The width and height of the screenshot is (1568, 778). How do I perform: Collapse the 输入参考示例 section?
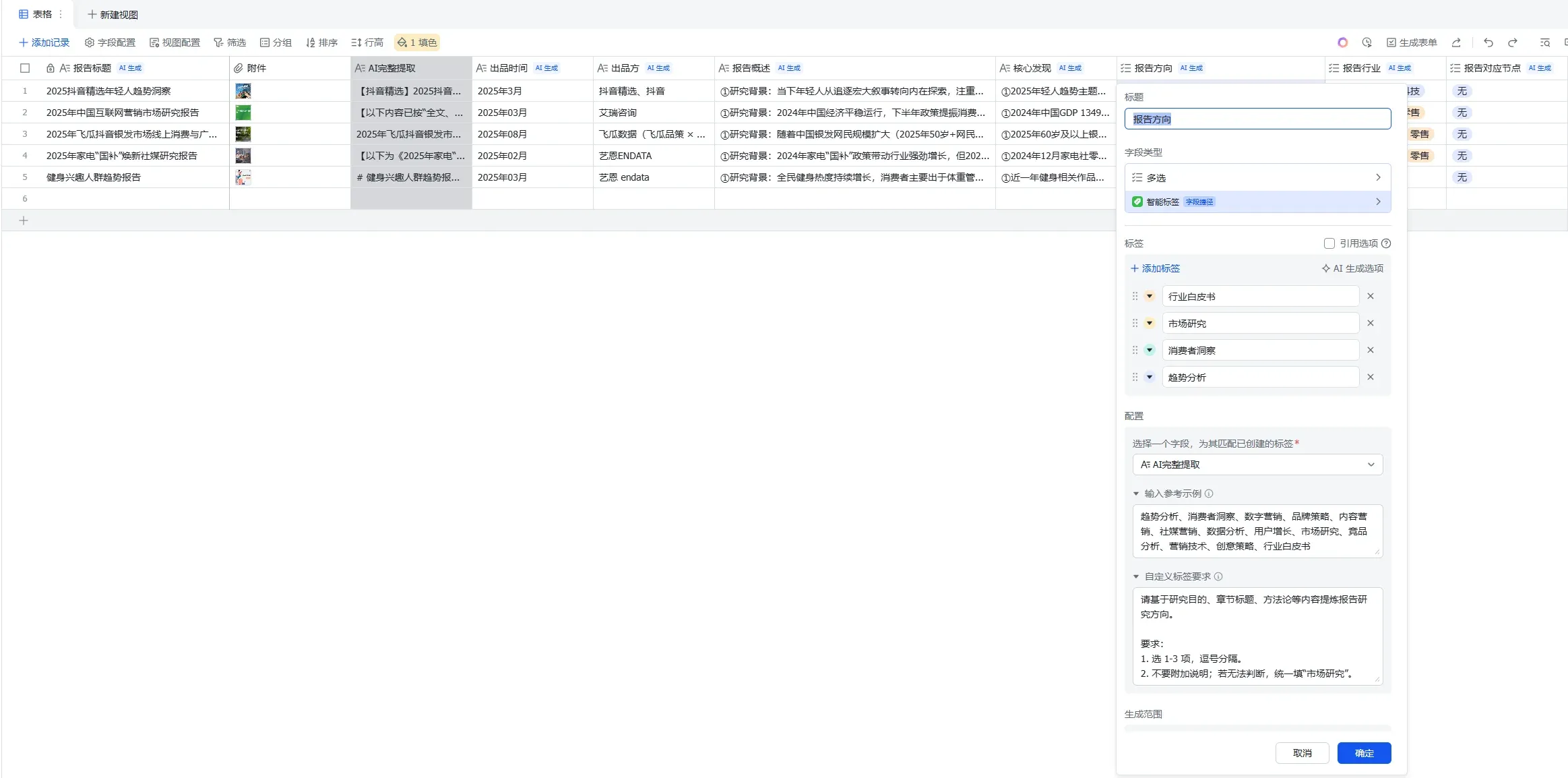1136,493
